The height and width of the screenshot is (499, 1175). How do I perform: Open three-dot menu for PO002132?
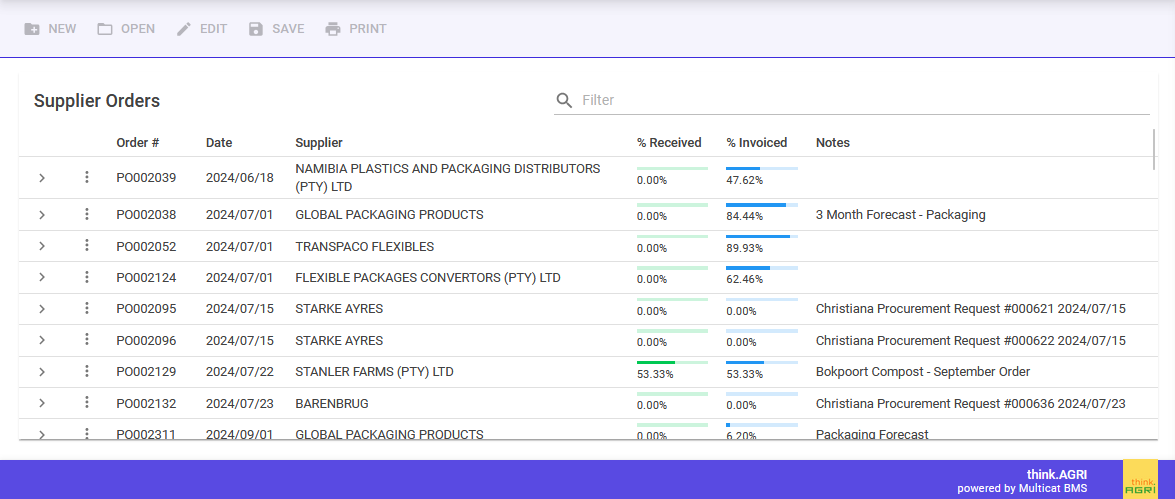point(87,402)
